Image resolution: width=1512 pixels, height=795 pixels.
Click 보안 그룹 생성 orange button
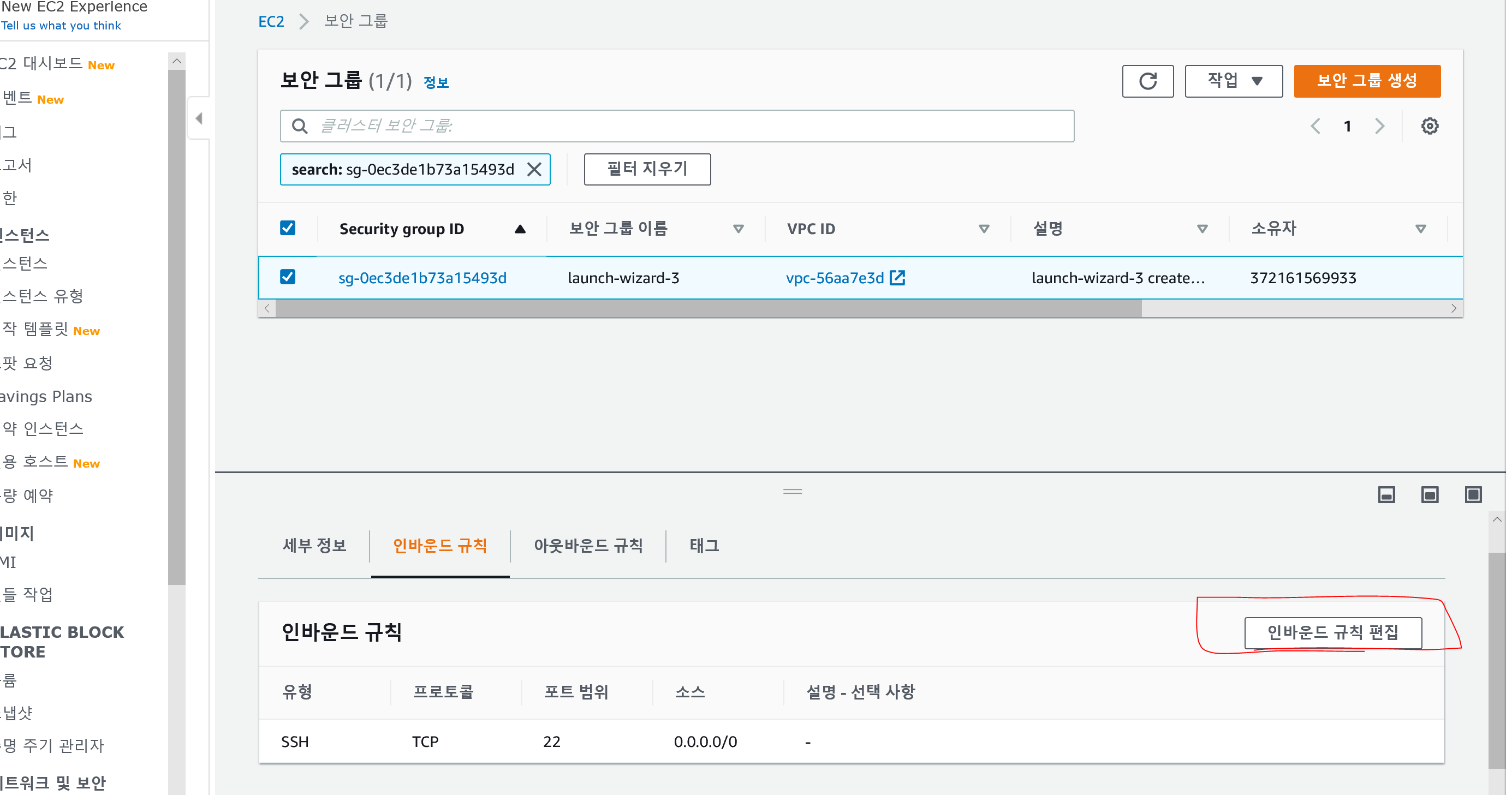pos(1366,81)
